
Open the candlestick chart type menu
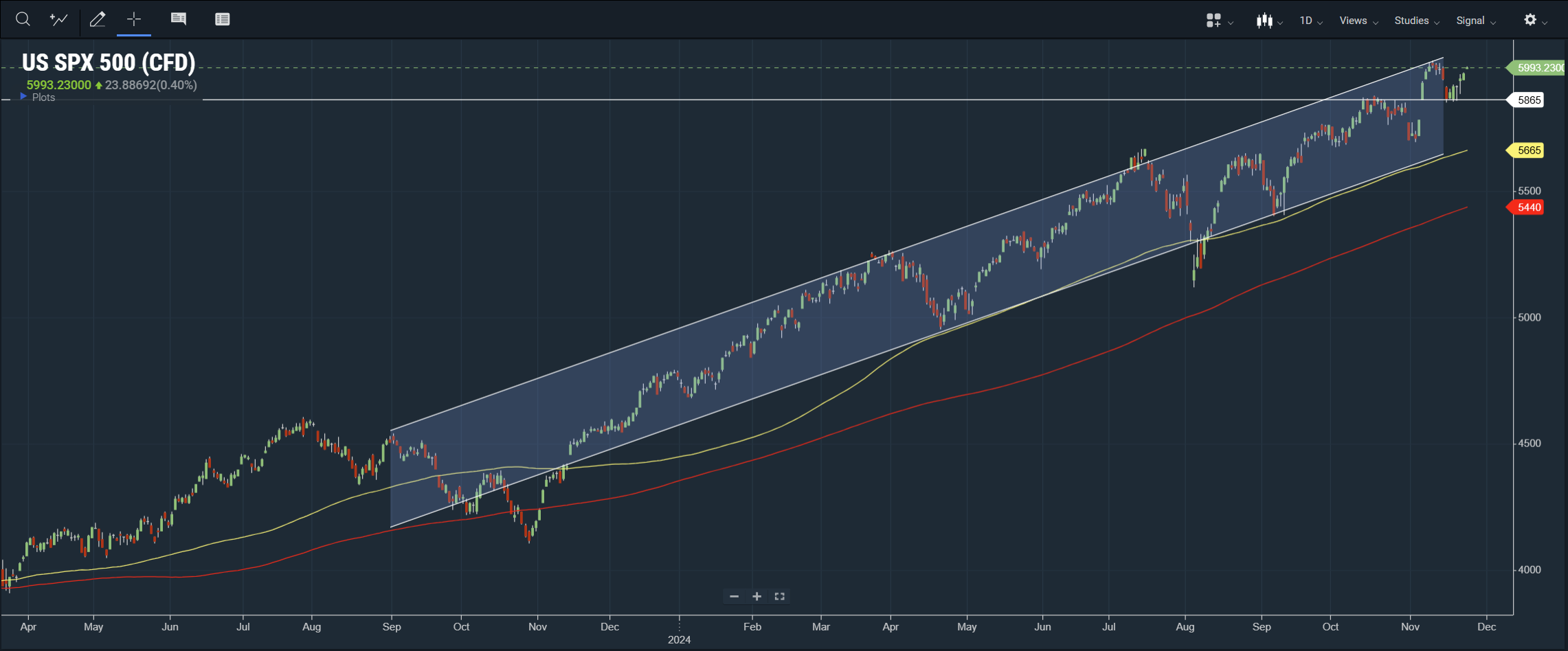point(1269,21)
